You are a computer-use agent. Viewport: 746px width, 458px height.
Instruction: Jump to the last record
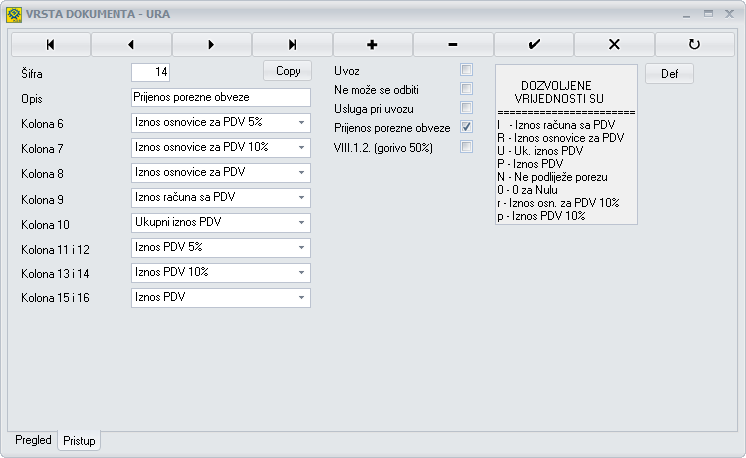(292, 44)
